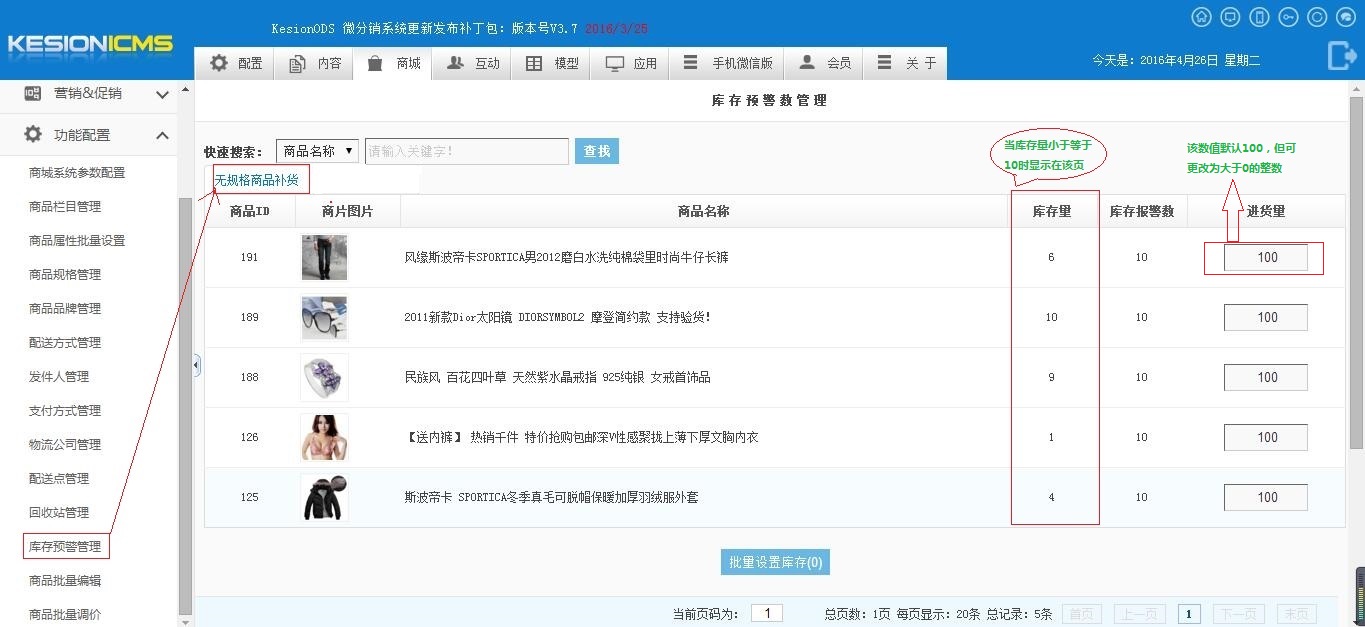
Task: Open 商品栏目管理 in sidebar
Action: (x=65, y=206)
